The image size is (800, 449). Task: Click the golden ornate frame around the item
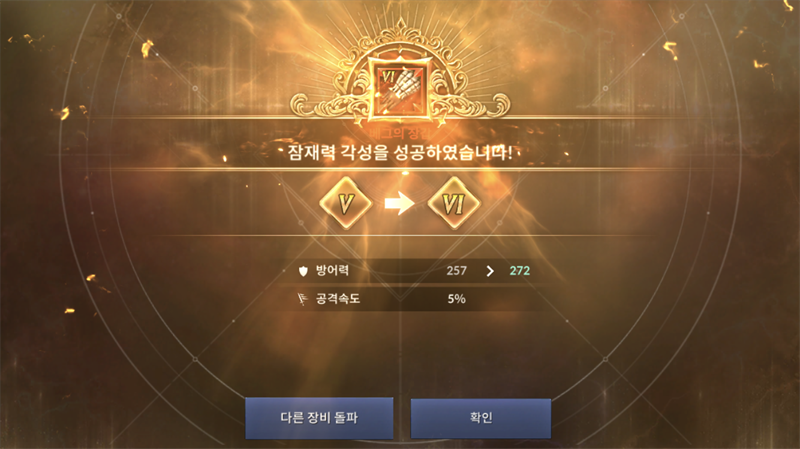pyautogui.click(x=401, y=77)
